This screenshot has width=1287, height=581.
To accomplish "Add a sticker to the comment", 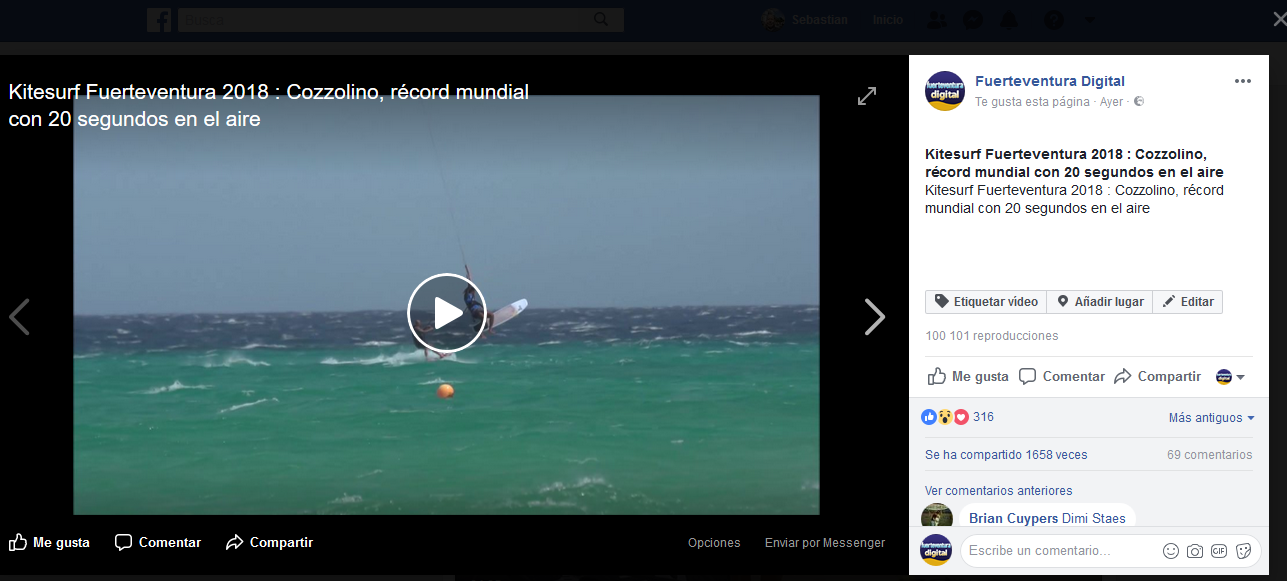I will pyautogui.click(x=1244, y=551).
